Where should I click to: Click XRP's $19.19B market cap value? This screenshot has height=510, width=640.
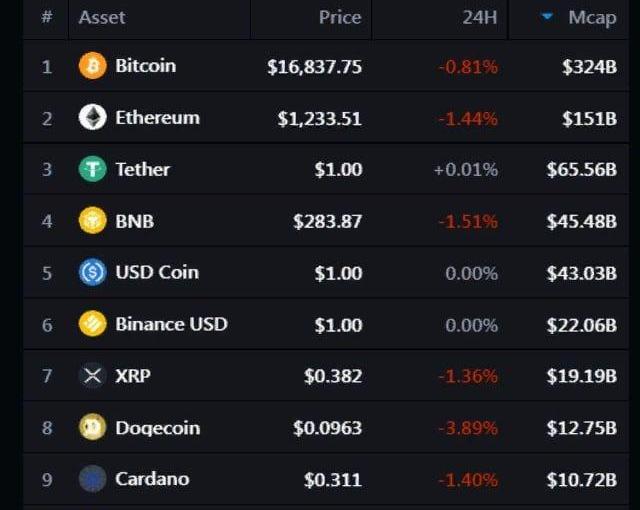(582, 376)
